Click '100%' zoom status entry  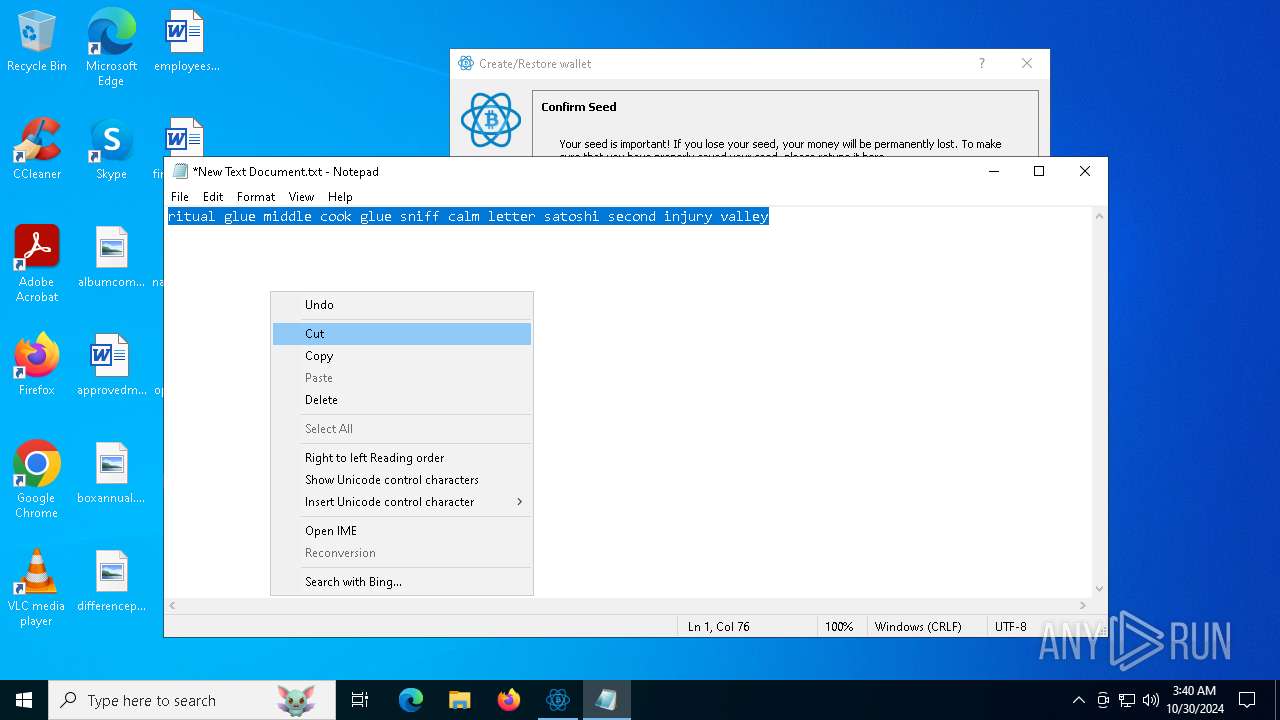point(839,627)
